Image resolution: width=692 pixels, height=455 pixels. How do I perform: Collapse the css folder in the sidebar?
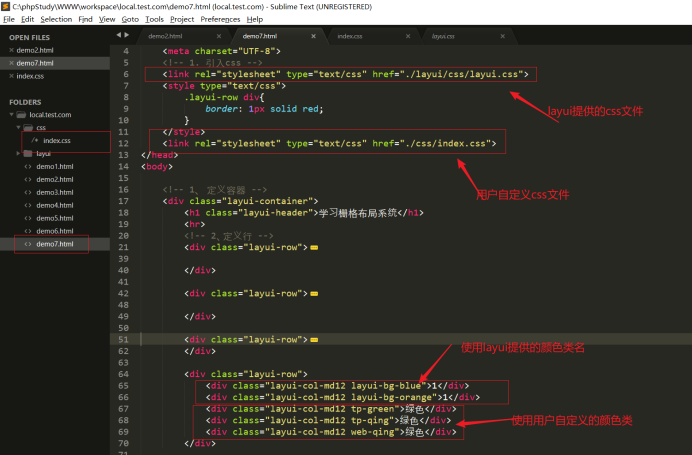[18, 128]
